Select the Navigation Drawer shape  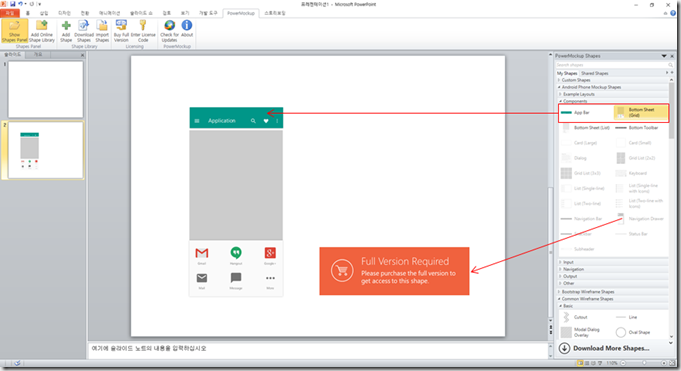(641, 219)
